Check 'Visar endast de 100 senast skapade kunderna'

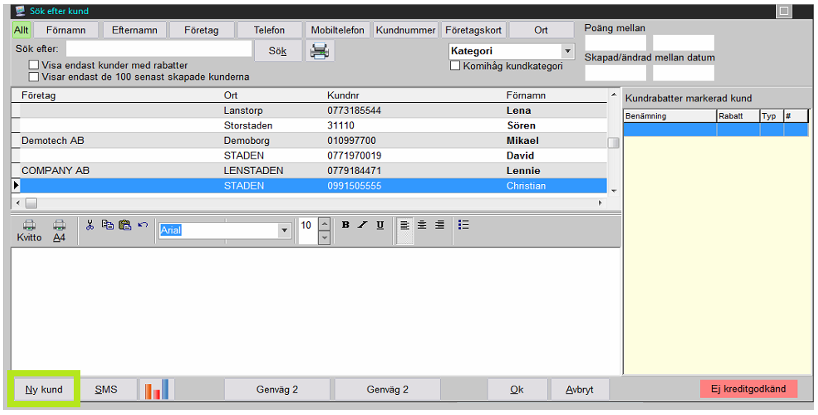[x=34, y=76]
